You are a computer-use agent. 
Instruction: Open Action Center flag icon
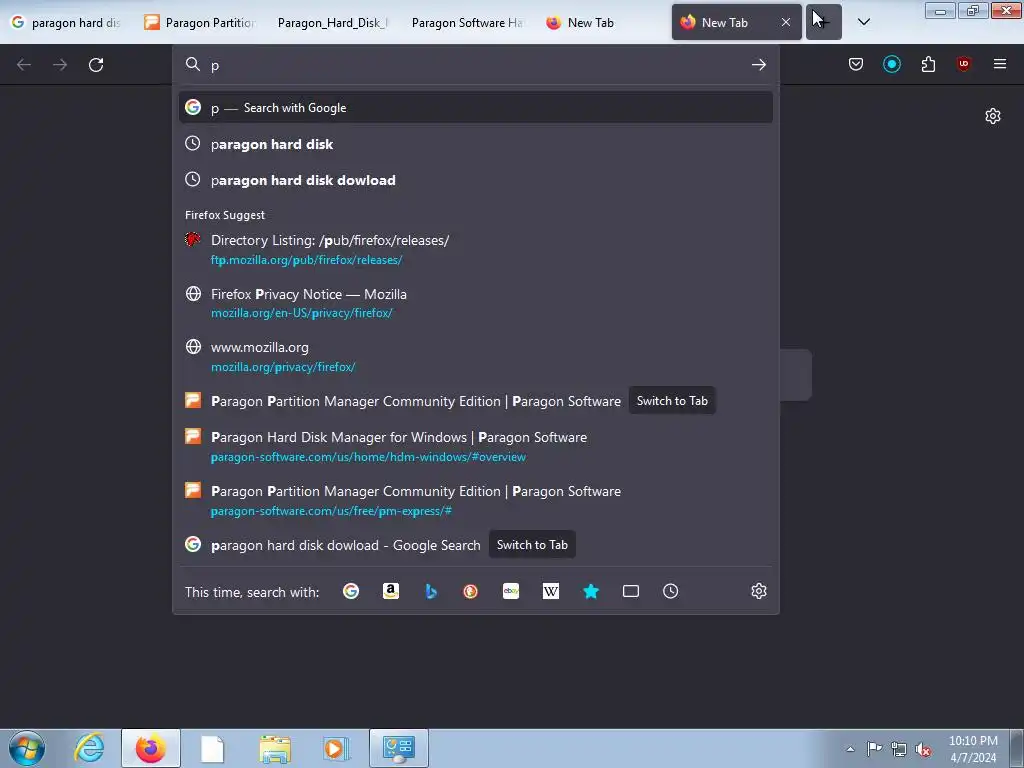874,749
